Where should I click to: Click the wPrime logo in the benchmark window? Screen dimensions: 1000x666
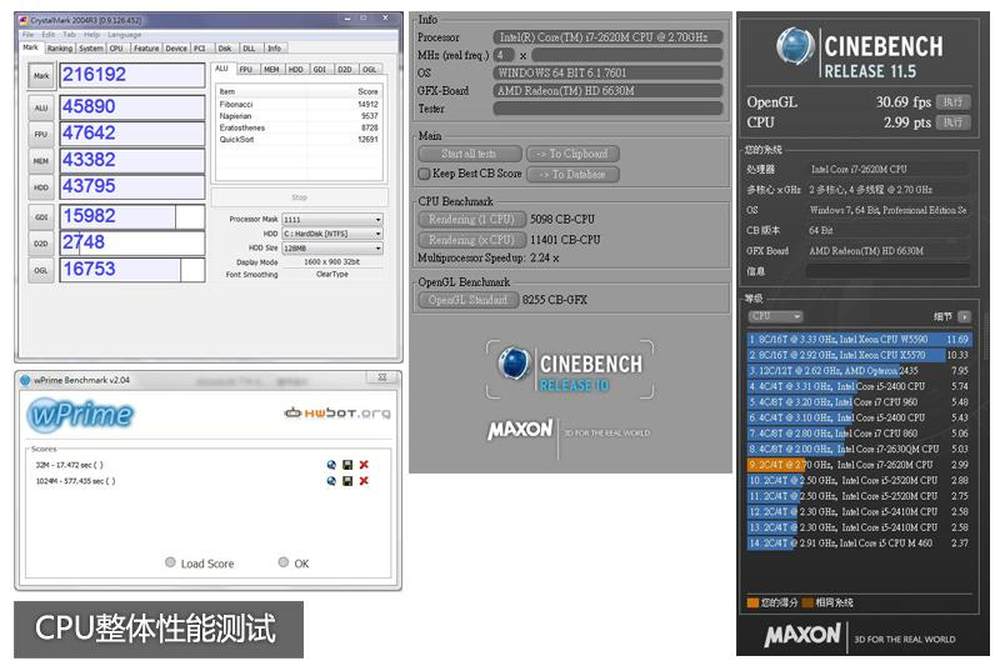click(80, 414)
